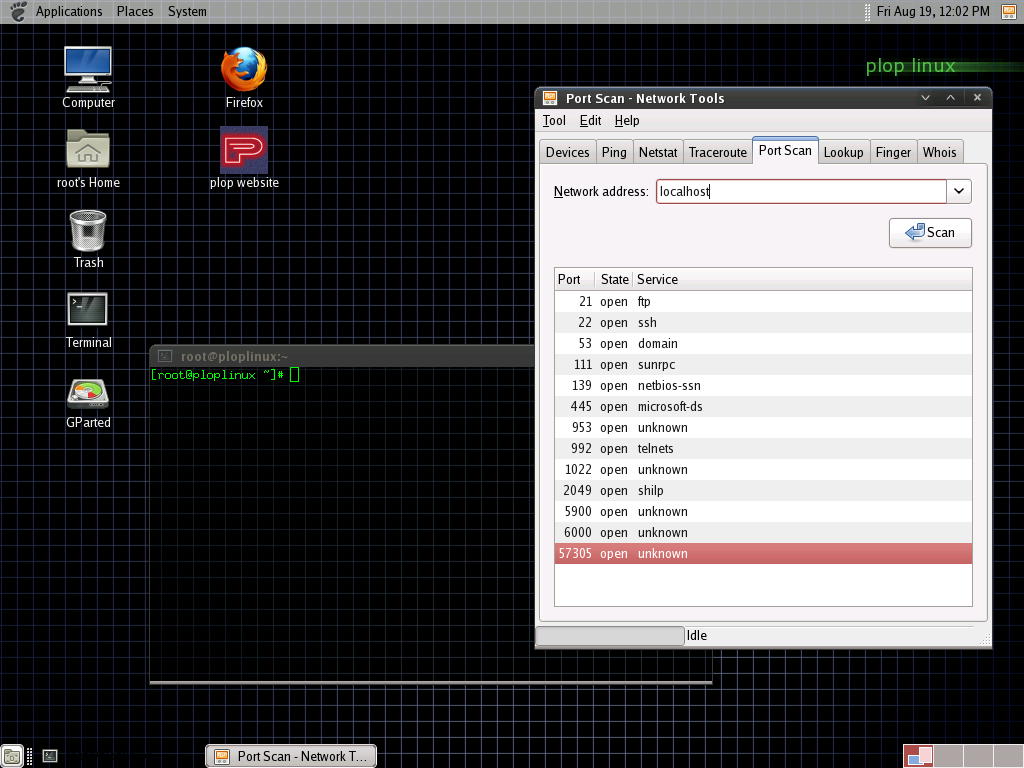Switch to the Traceroute tab
Screen dimensions: 1024x768
point(718,152)
